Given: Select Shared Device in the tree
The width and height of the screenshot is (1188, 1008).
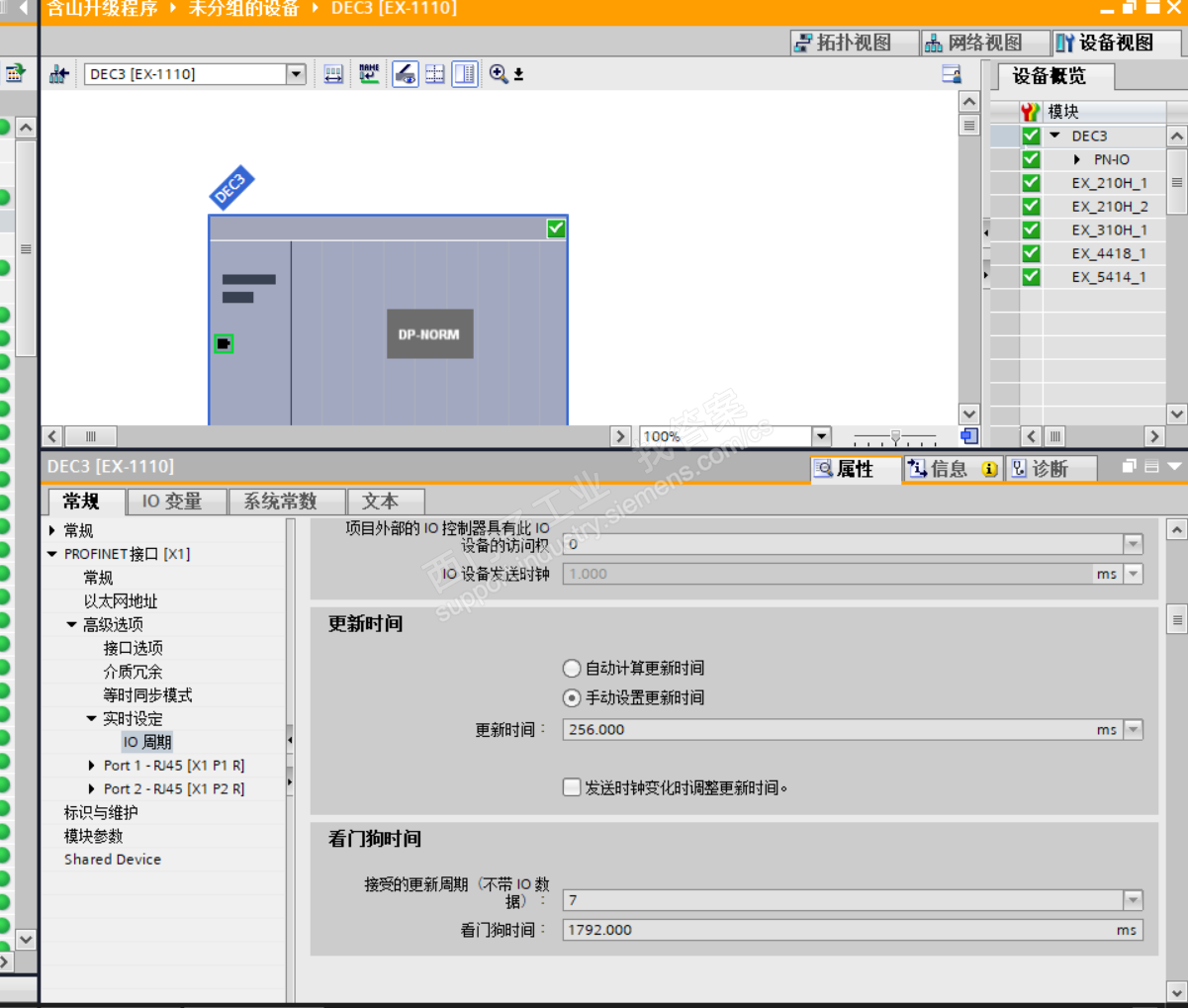Looking at the screenshot, I should [113, 860].
